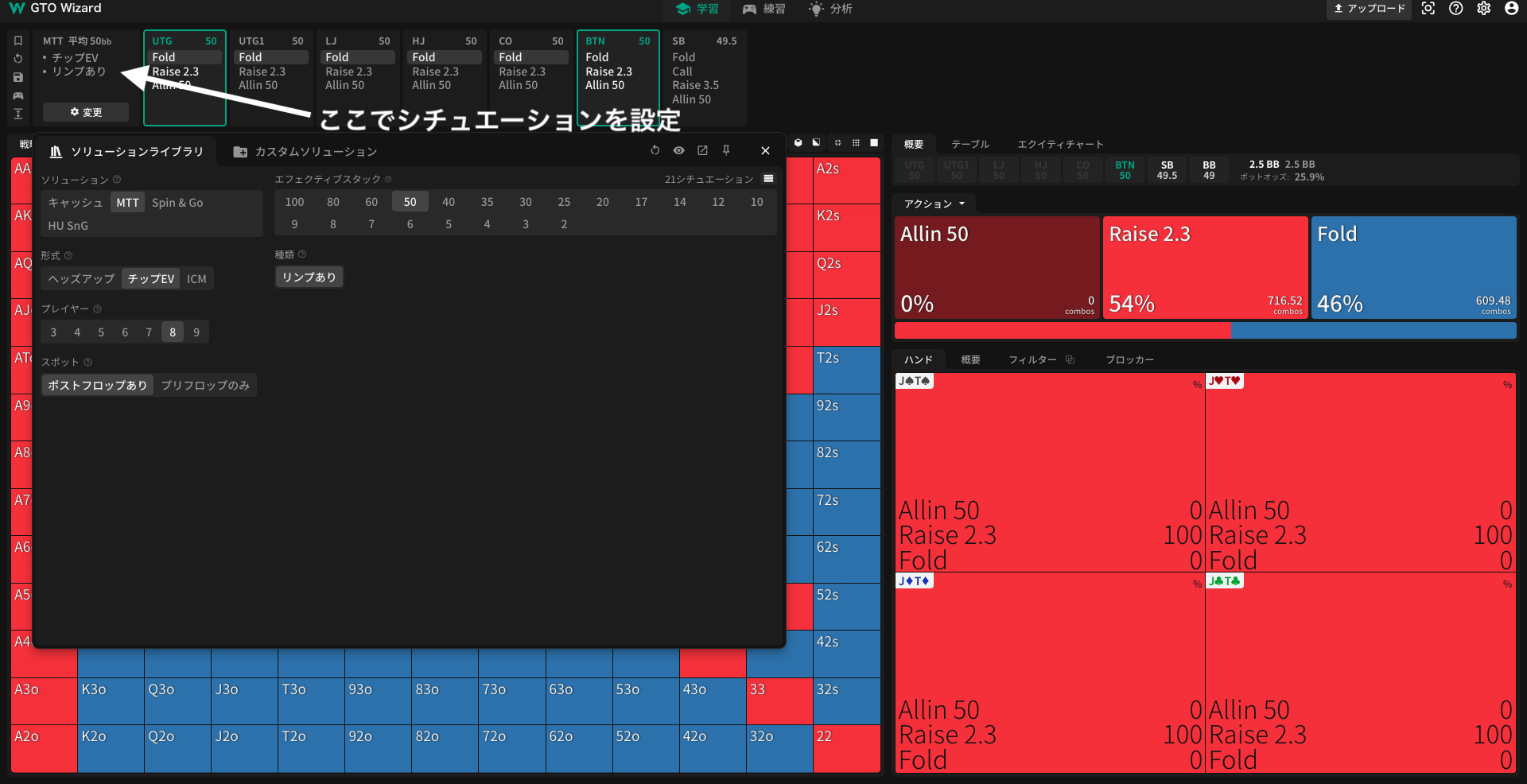Click the 22 cell in range grid

pos(846,748)
